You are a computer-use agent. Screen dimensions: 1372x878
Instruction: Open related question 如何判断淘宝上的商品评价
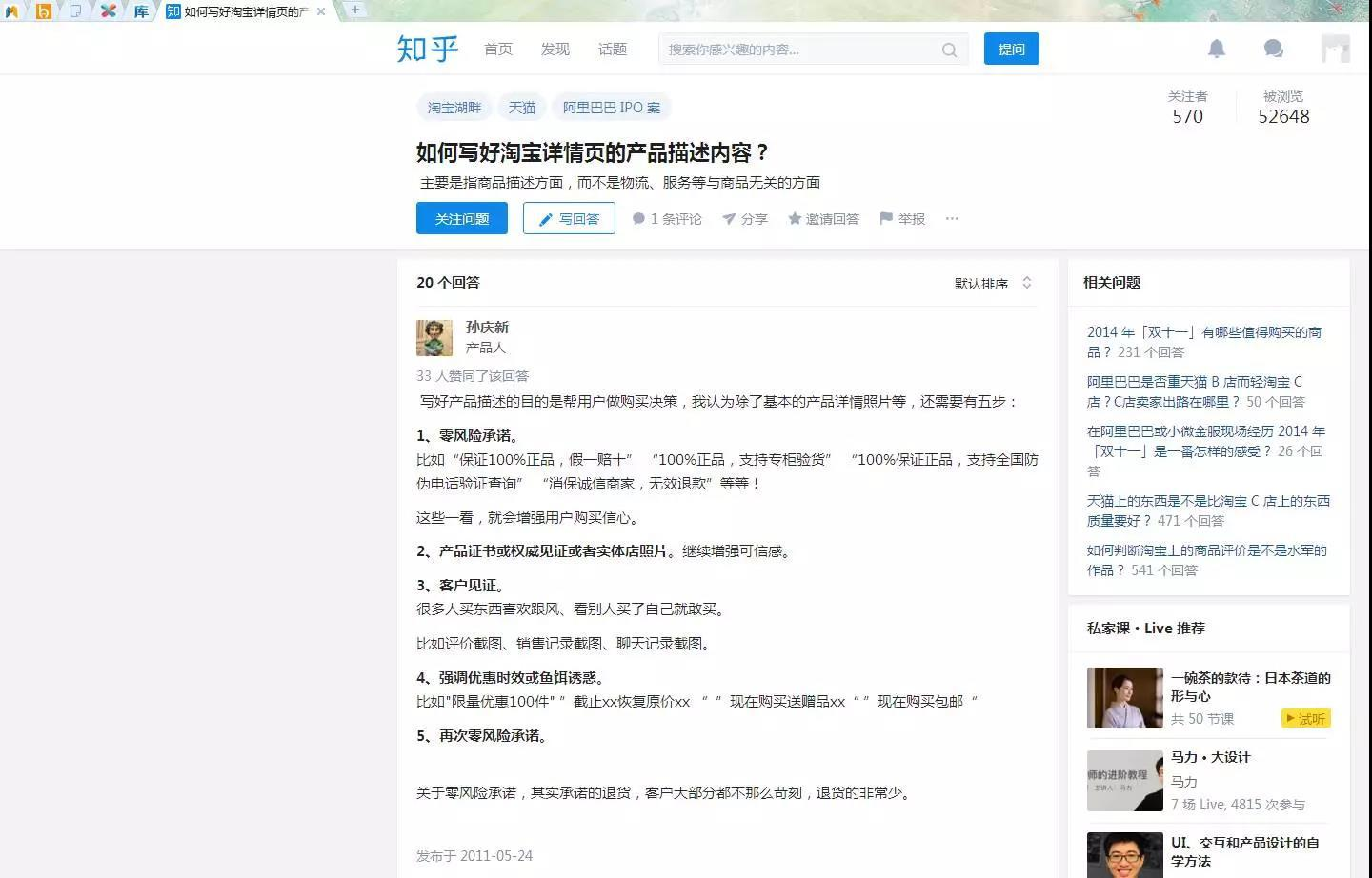pyautogui.click(x=1206, y=560)
